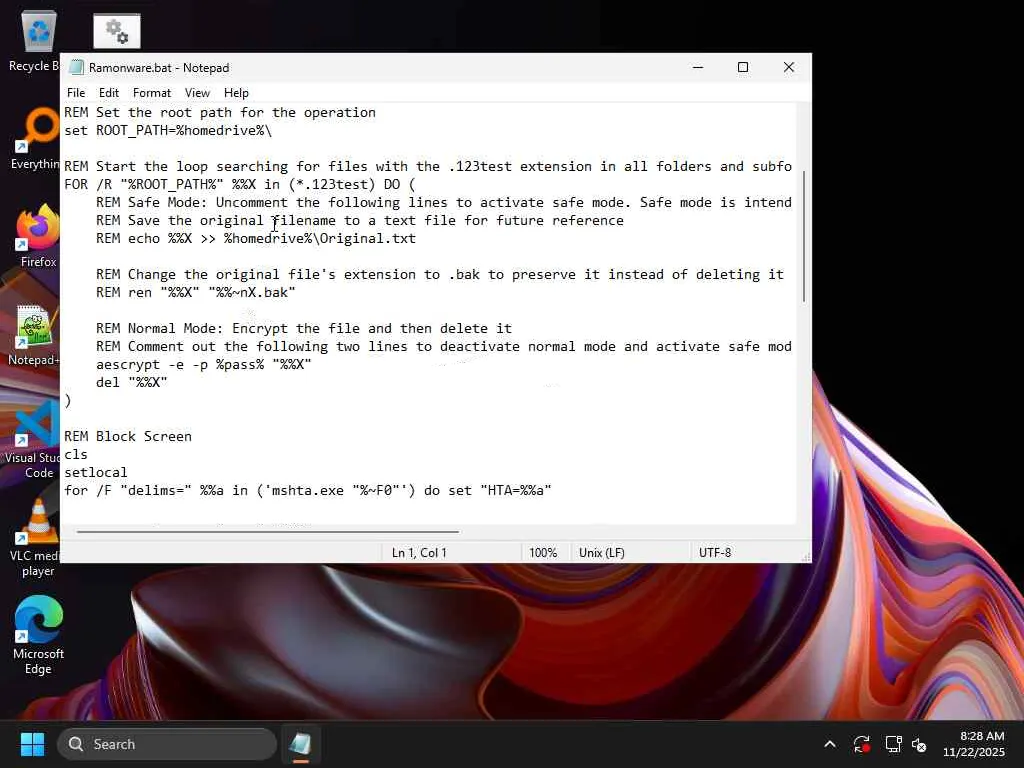Click the 'FOR /R "%ROOT_PATH%"' loop line
This screenshot has height=768, width=1024.
point(240,184)
